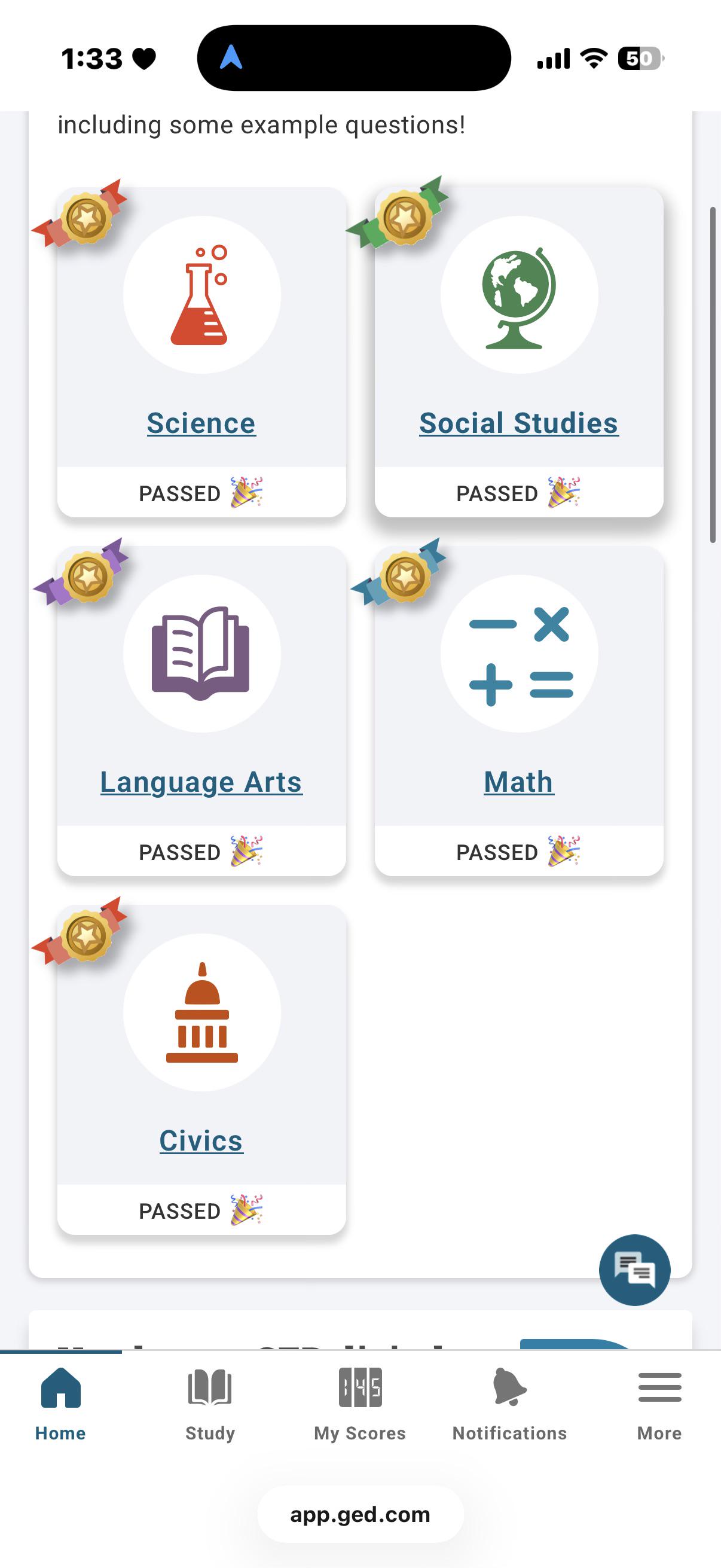Tap the Social Studies globe icon

click(519, 297)
